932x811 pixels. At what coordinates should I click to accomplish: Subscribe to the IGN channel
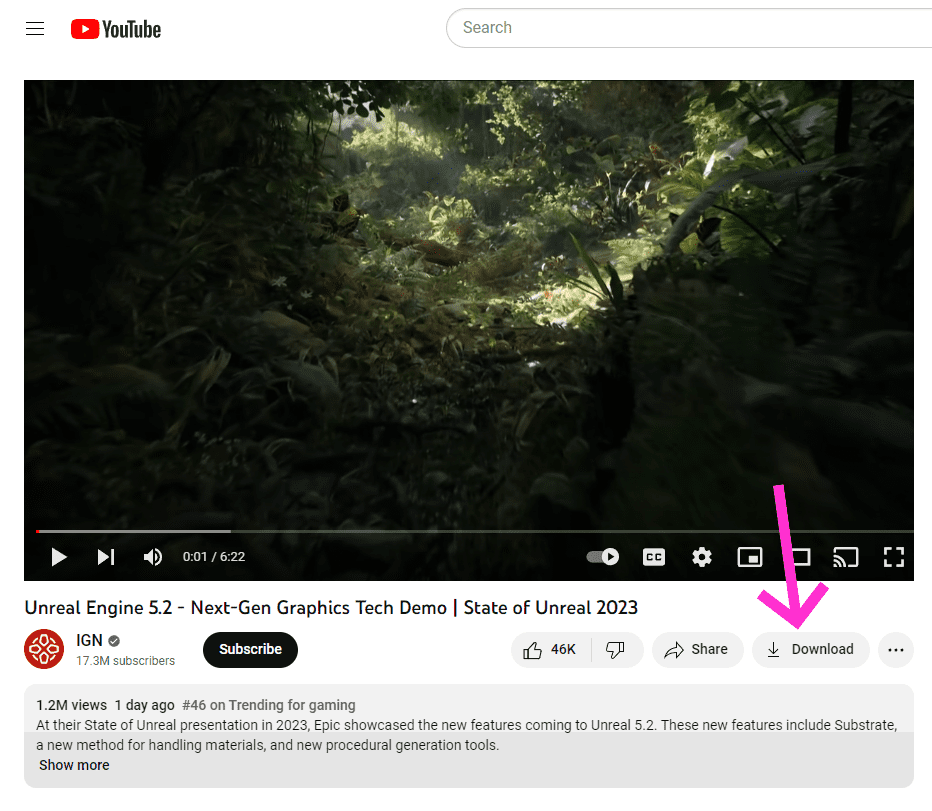(x=250, y=649)
